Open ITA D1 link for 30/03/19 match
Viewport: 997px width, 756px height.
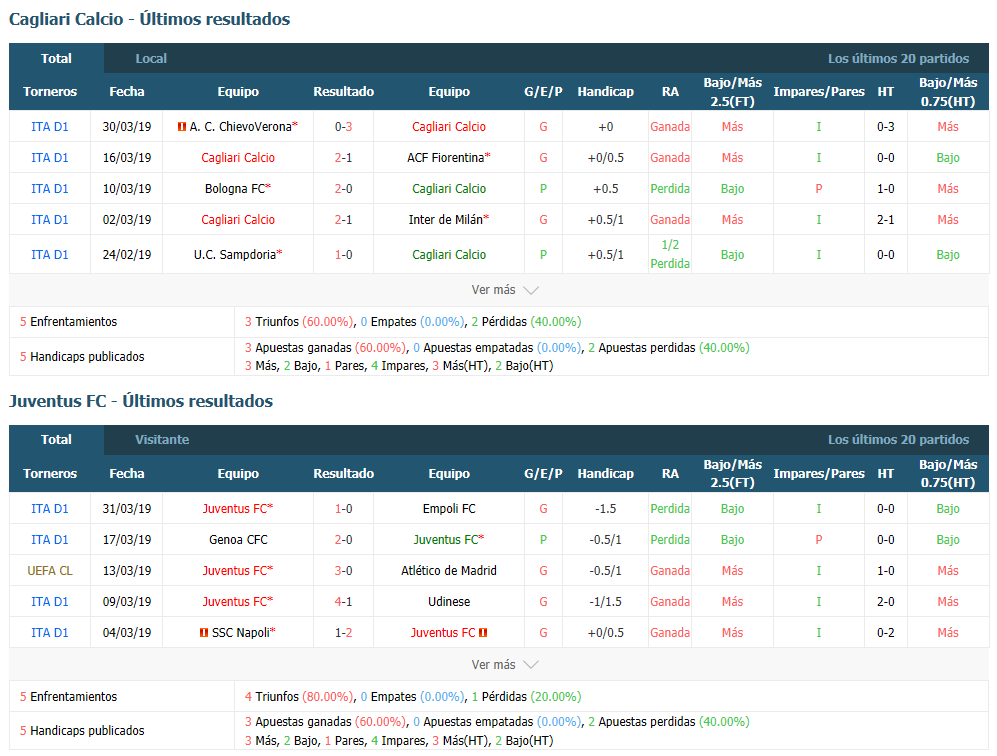(x=50, y=127)
